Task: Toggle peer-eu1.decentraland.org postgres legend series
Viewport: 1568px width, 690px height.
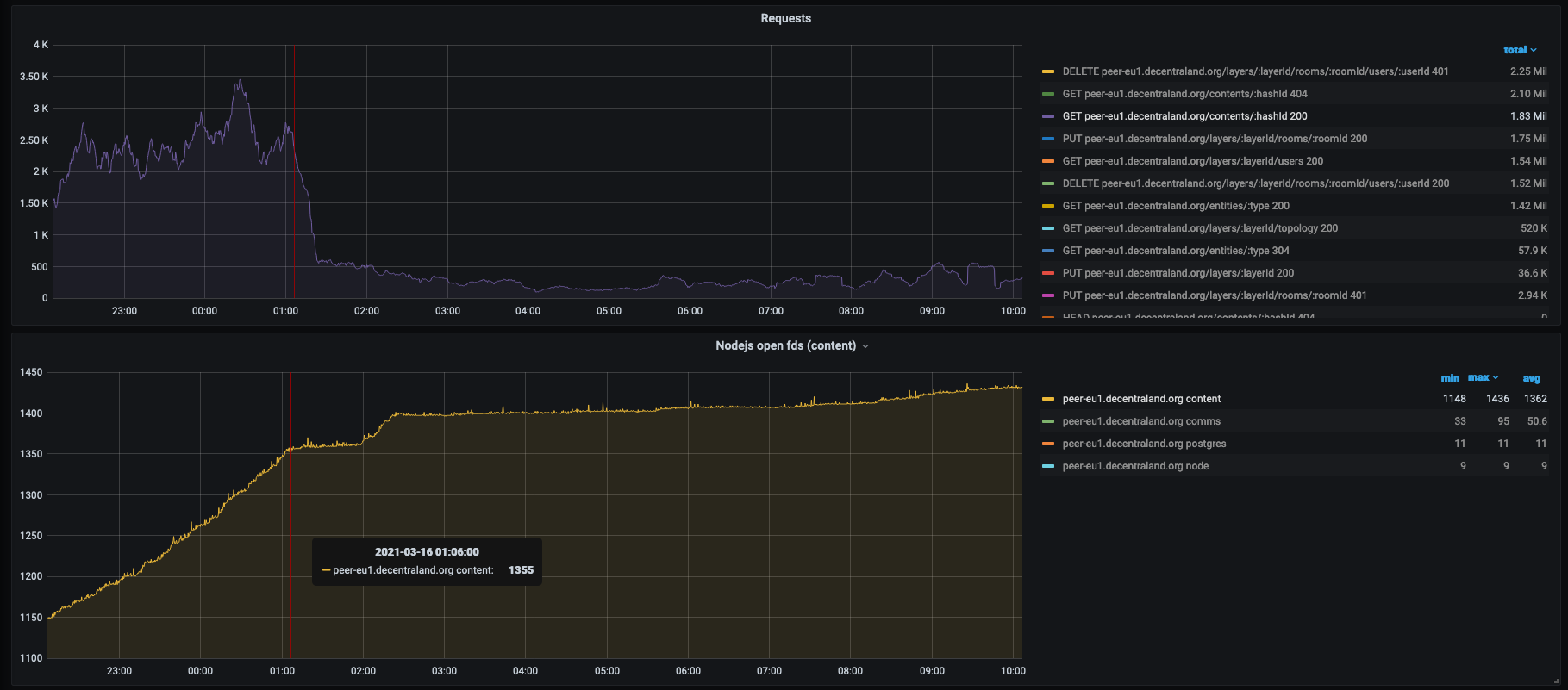Action: pos(1144,444)
